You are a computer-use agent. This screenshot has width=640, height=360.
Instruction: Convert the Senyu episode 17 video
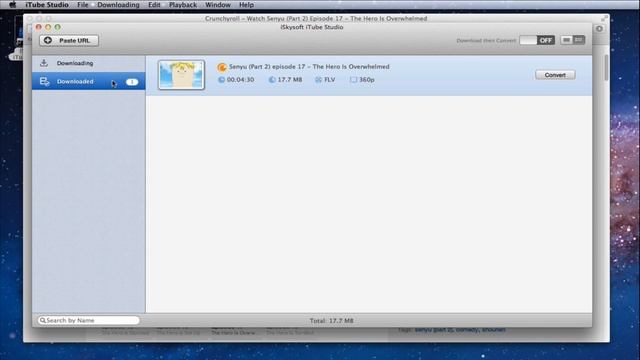555,75
